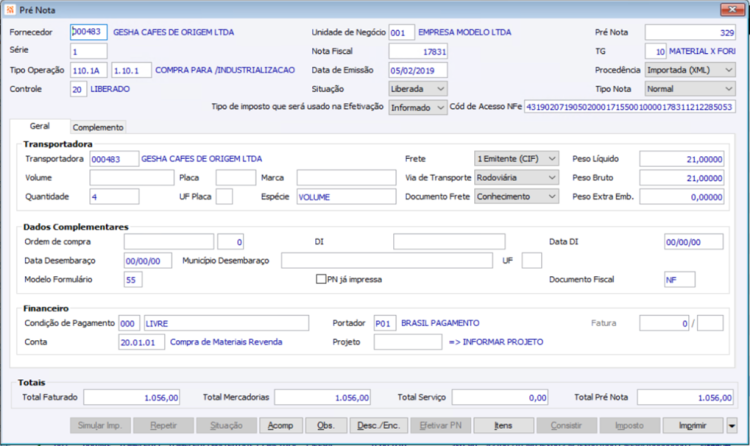Open the Tipo de imposto Informado dropdown
Viewport: 750px width, 446px height.
418,108
